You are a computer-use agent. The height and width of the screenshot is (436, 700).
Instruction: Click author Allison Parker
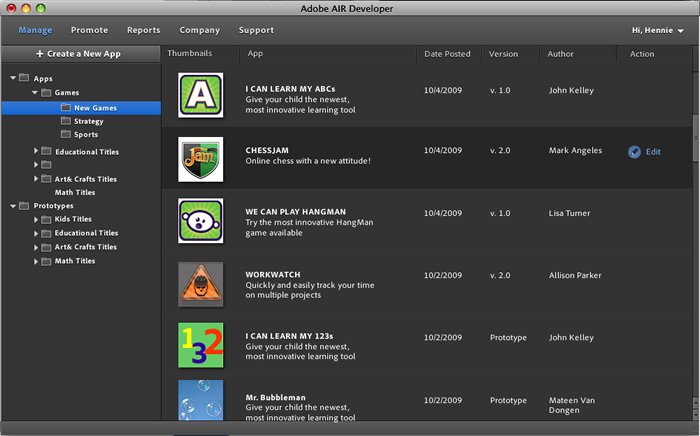[575, 275]
